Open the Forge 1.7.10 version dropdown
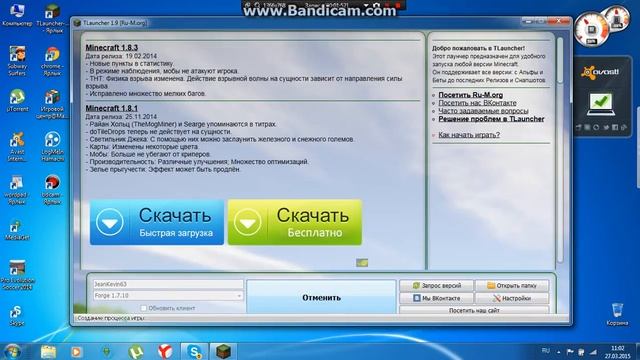The height and width of the screenshot is (360, 640). pos(168,295)
